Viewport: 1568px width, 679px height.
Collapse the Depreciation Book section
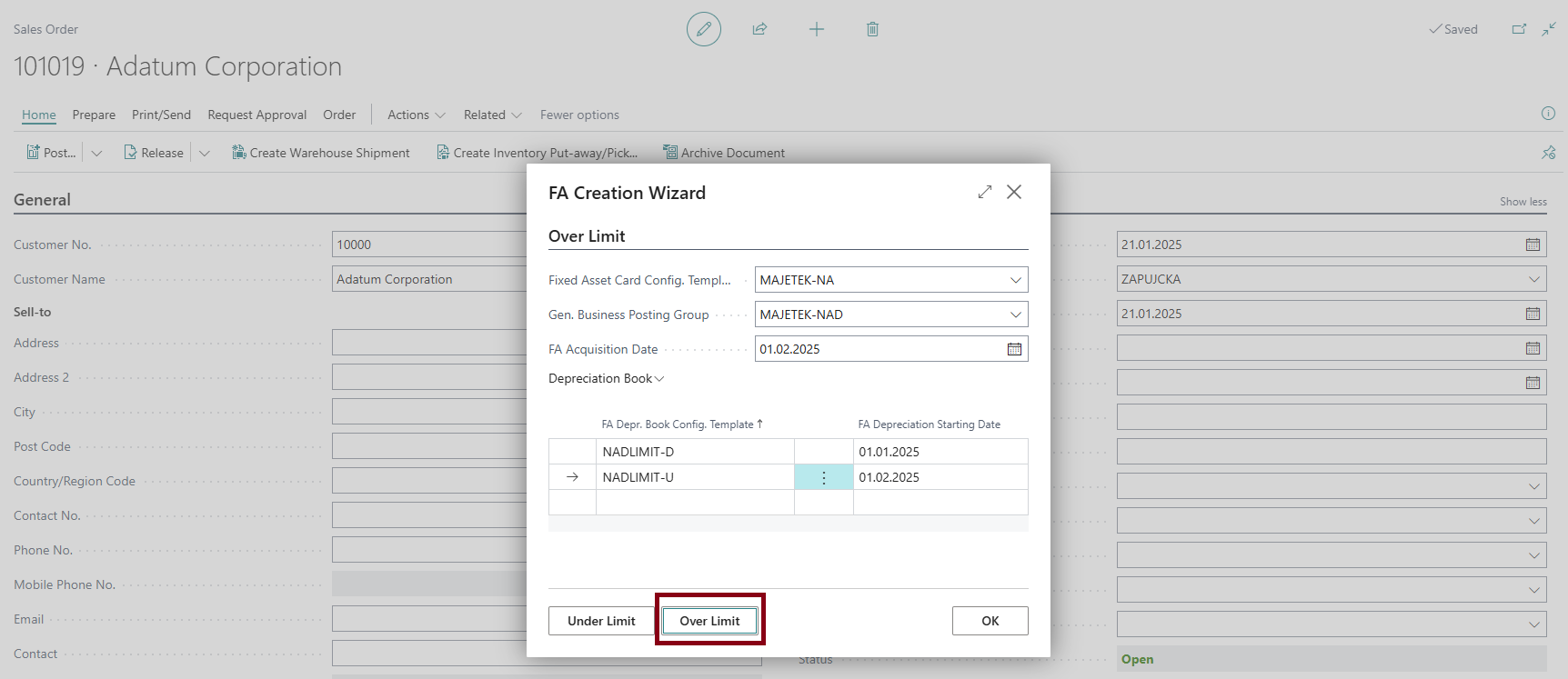(607, 378)
